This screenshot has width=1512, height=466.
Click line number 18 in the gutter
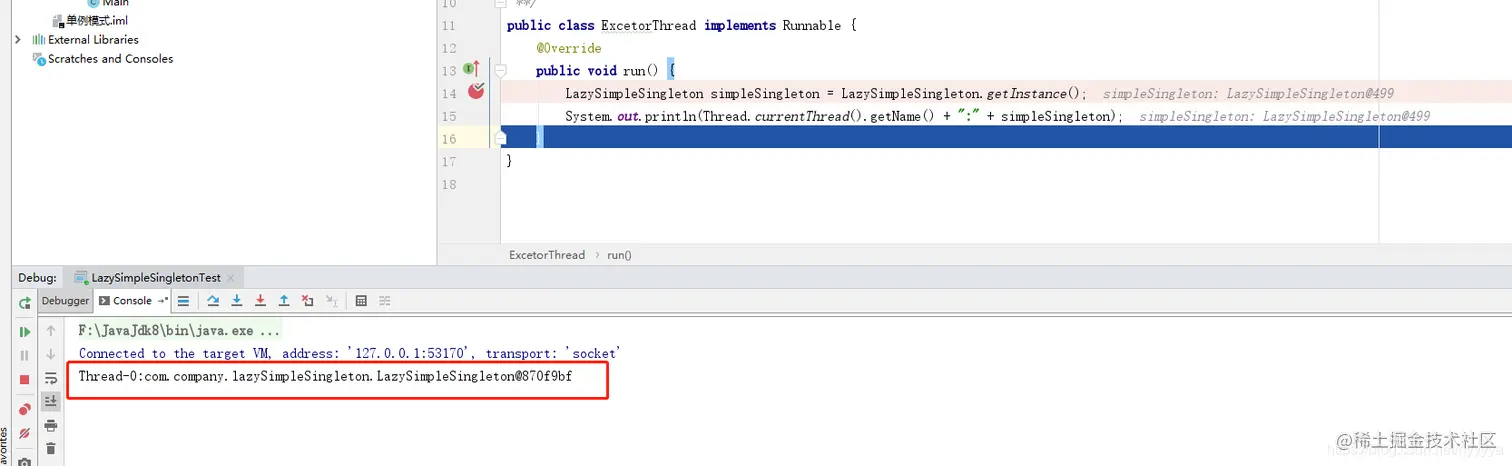pos(448,184)
